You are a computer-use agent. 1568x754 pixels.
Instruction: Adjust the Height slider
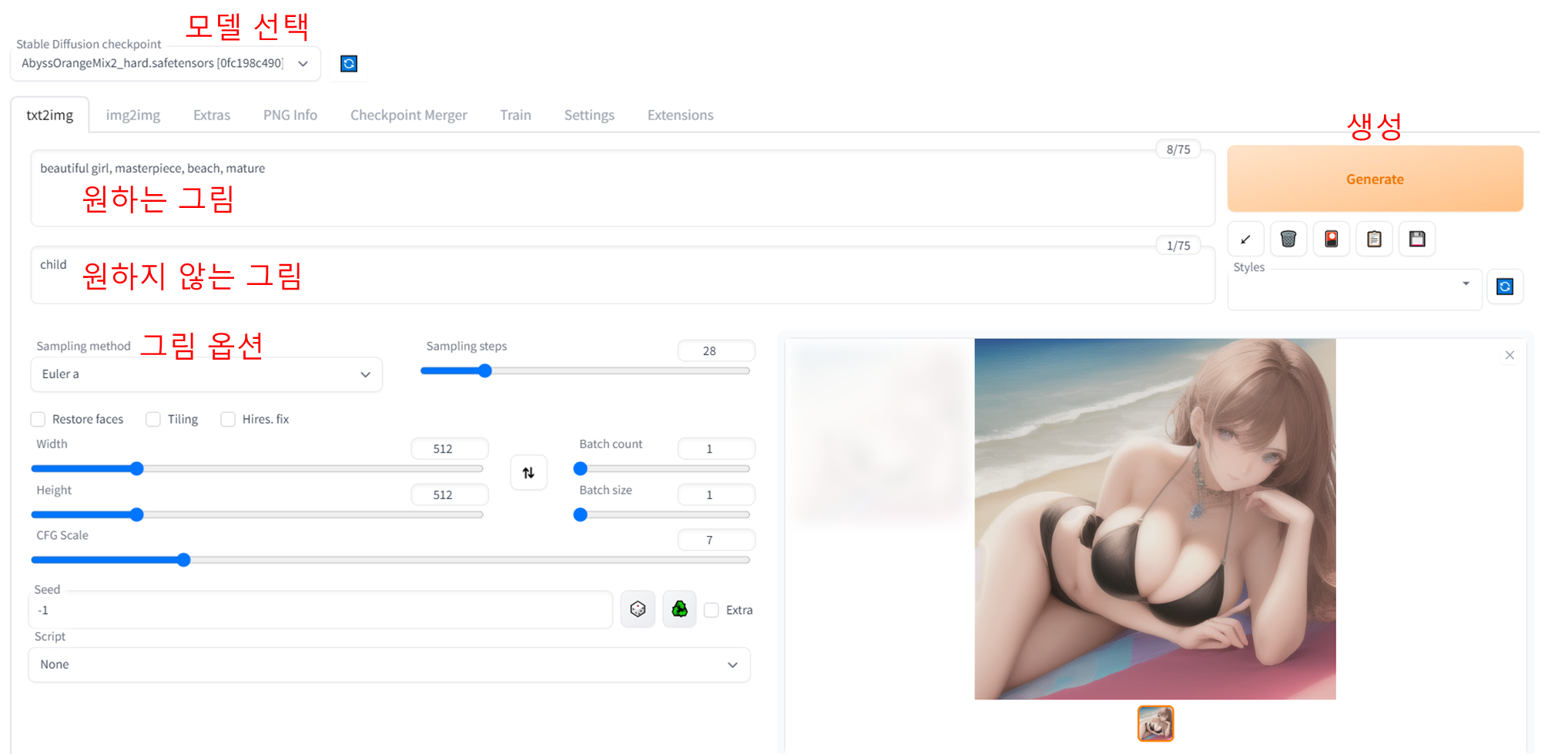coord(257,514)
